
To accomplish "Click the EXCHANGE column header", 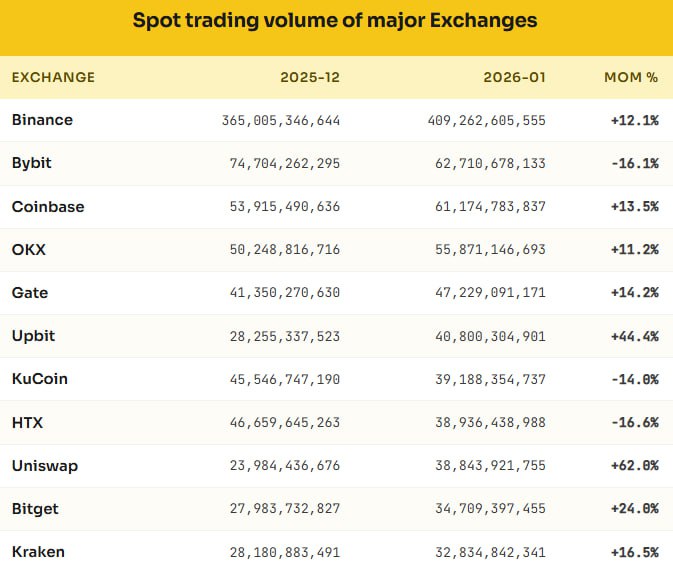I will (53, 77).
